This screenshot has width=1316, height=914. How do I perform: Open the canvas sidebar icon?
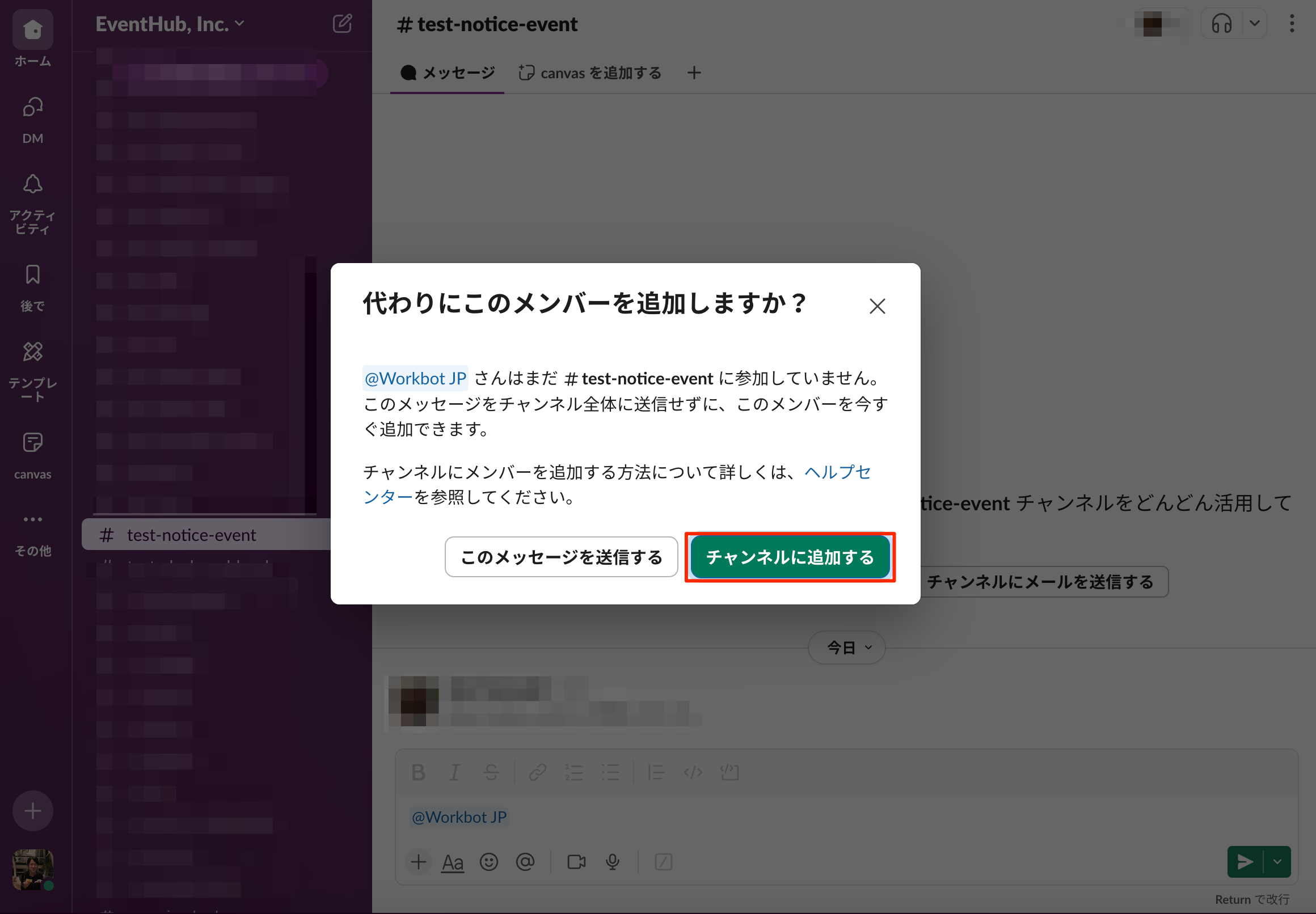coord(33,443)
